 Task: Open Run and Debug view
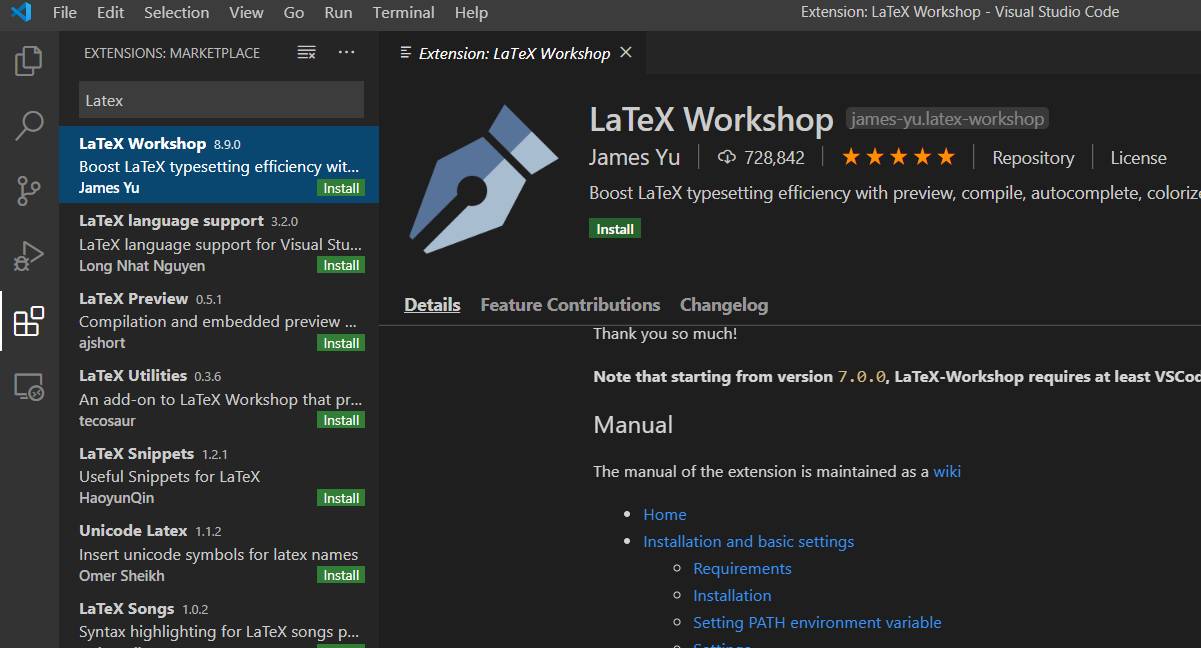click(29, 256)
